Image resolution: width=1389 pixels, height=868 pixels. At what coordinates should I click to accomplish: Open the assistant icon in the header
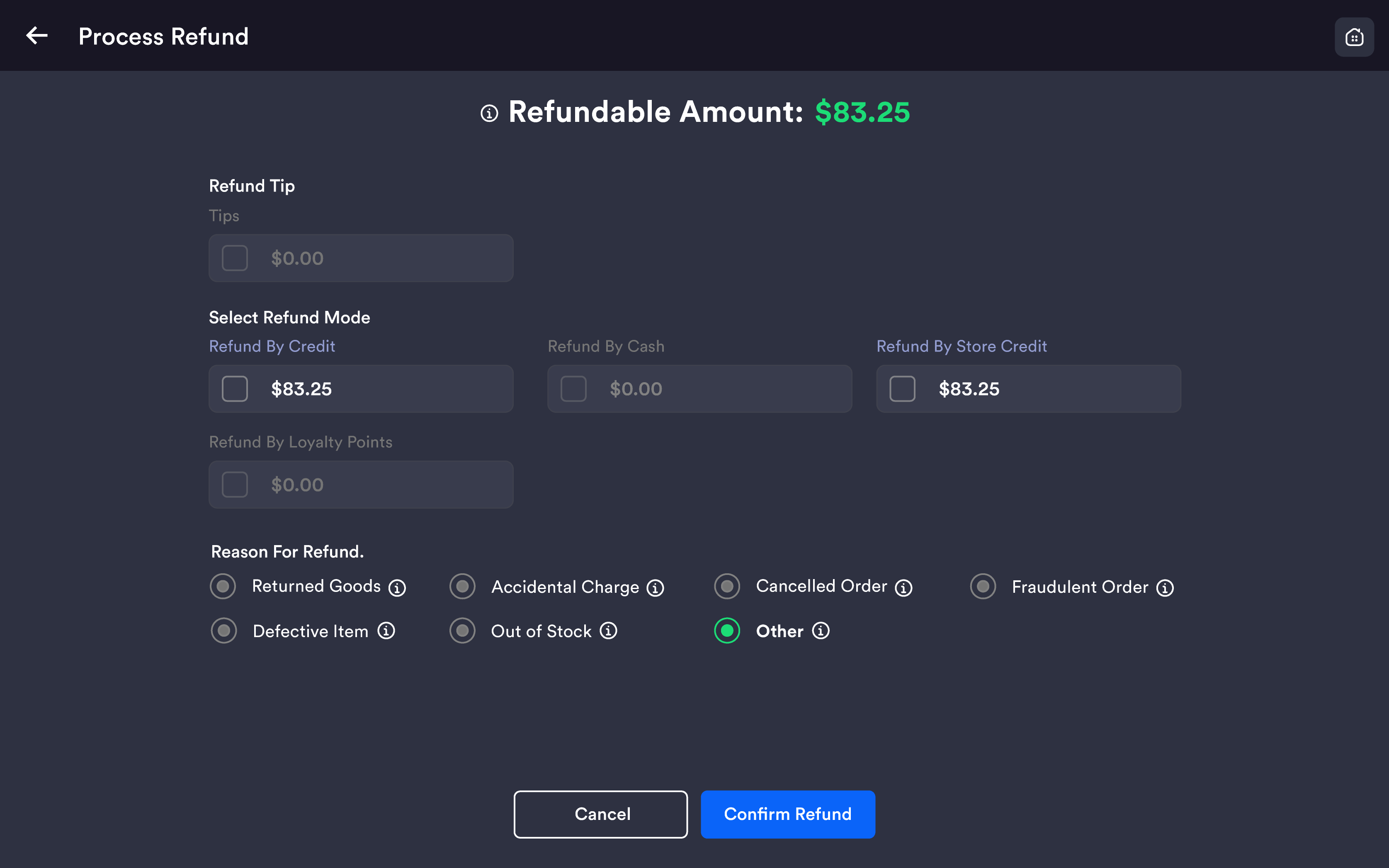tap(1354, 37)
